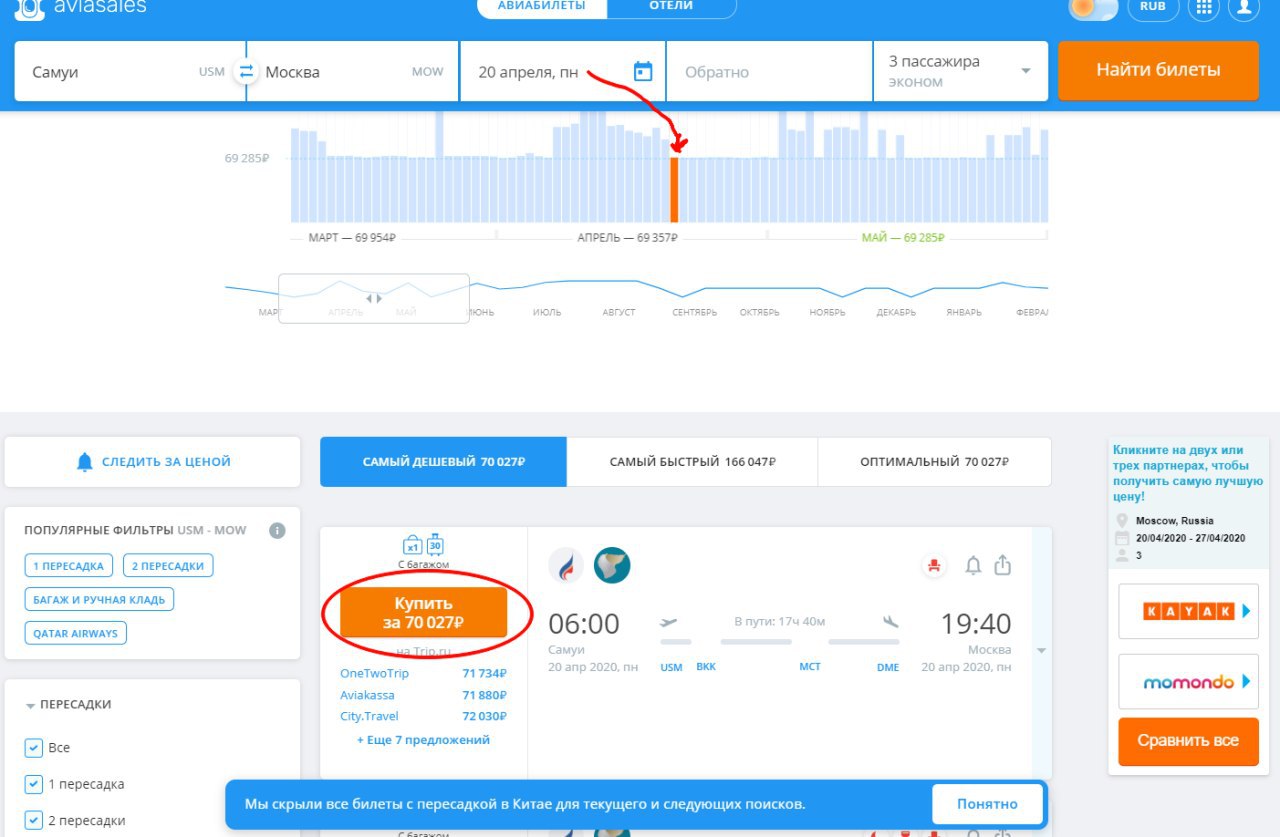Open the momondo partner option
1280x837 pixels.
(x=1188, y=682)
